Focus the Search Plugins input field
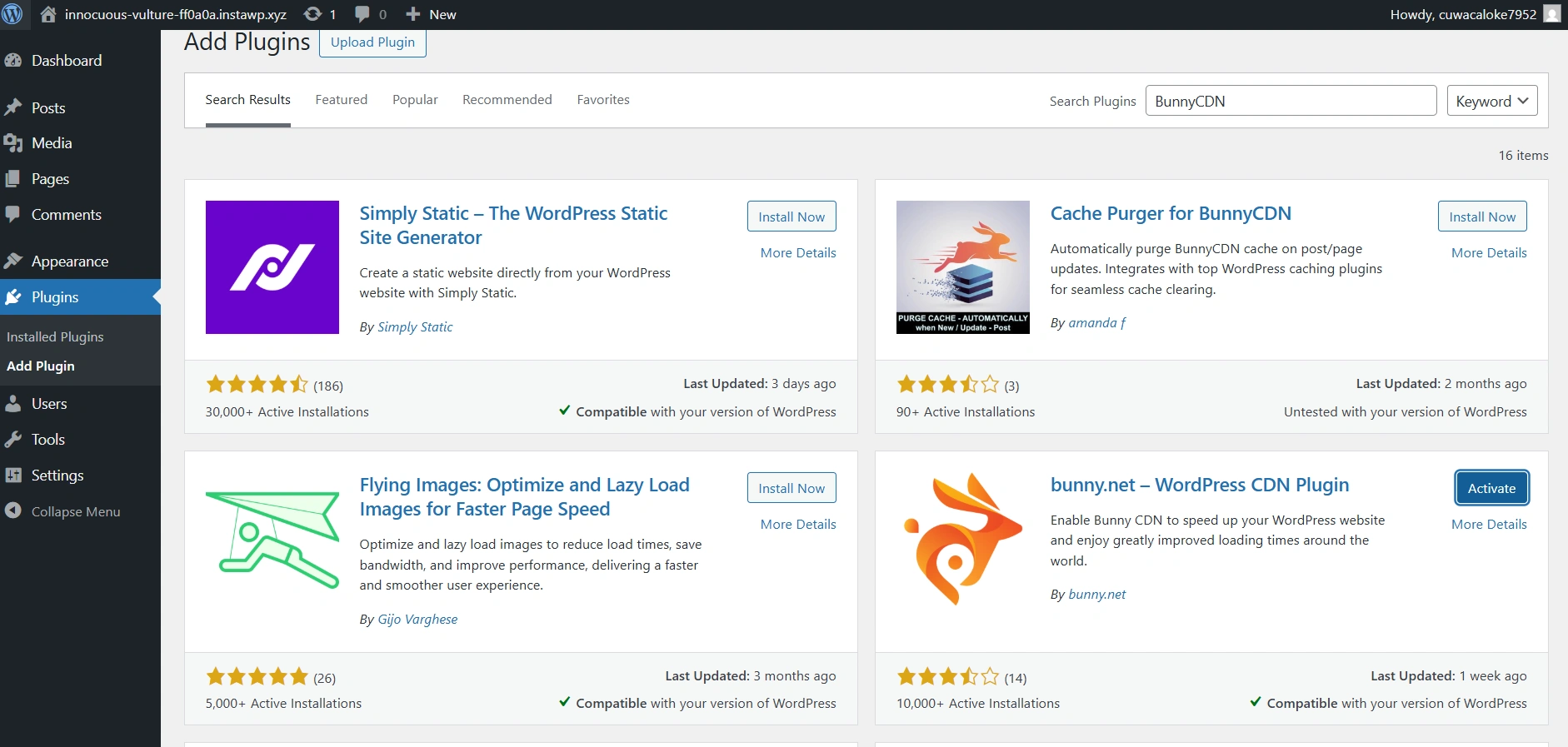Image resolution: width=1568 pixels, height=747 pixels. pyautogui.click(x=1291, y=101)
